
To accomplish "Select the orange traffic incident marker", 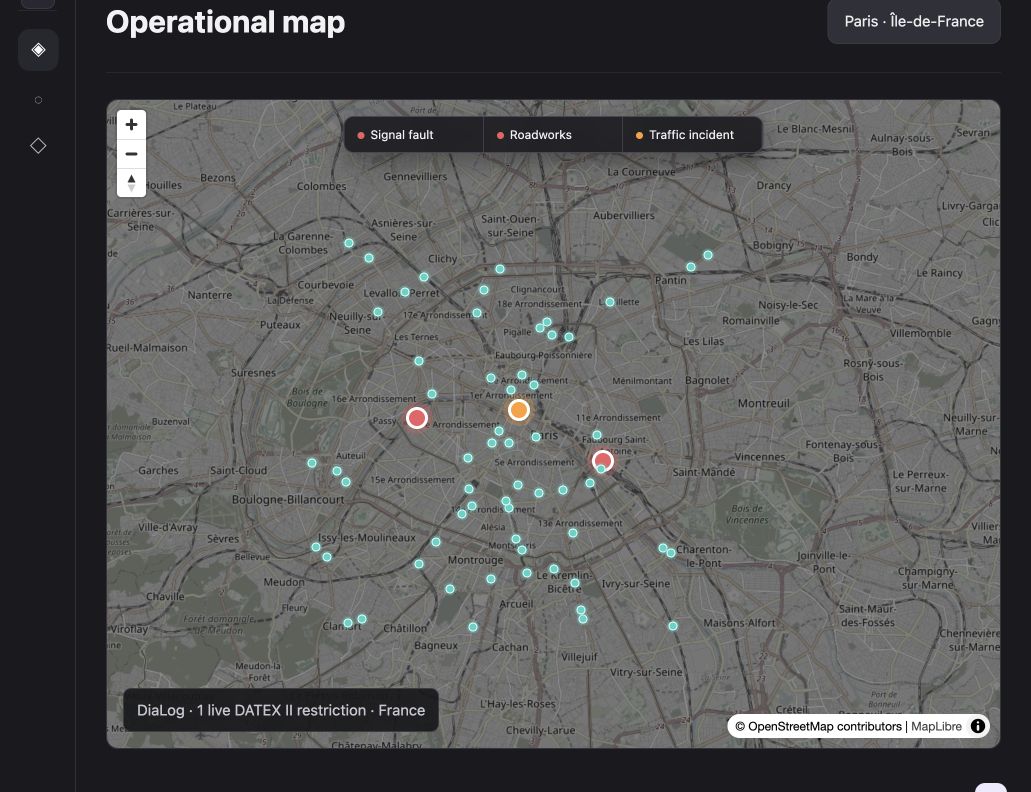I will 519,410.
